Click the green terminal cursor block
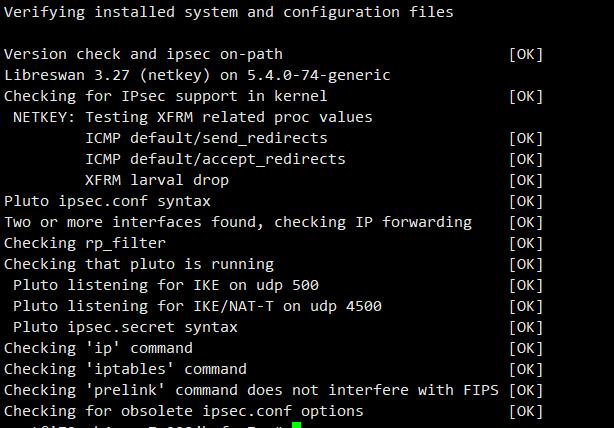The width and height of the screenshot is (614, 428). 296,425
